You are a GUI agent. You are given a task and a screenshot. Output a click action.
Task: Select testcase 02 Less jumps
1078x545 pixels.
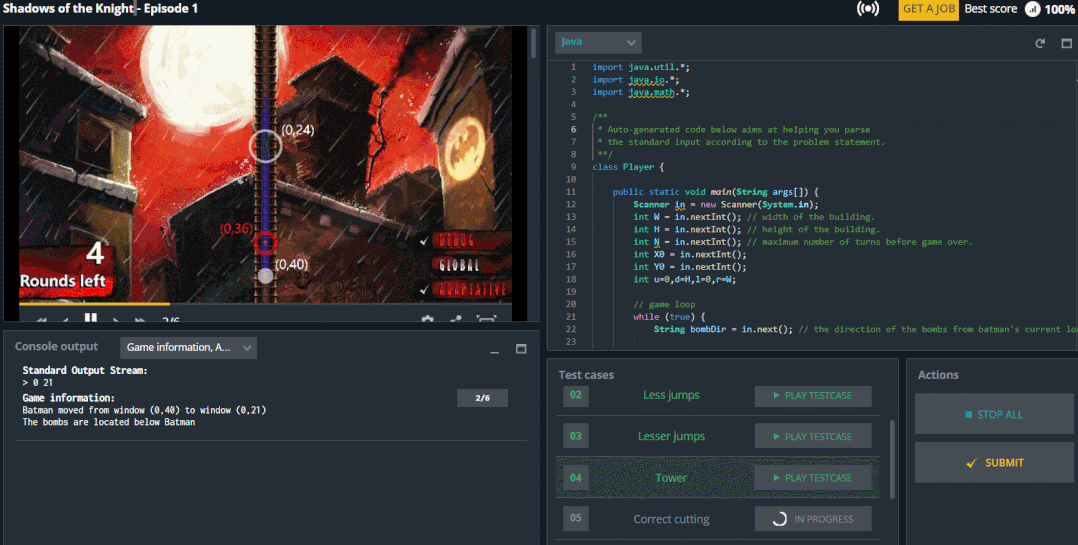pos(671,395)
